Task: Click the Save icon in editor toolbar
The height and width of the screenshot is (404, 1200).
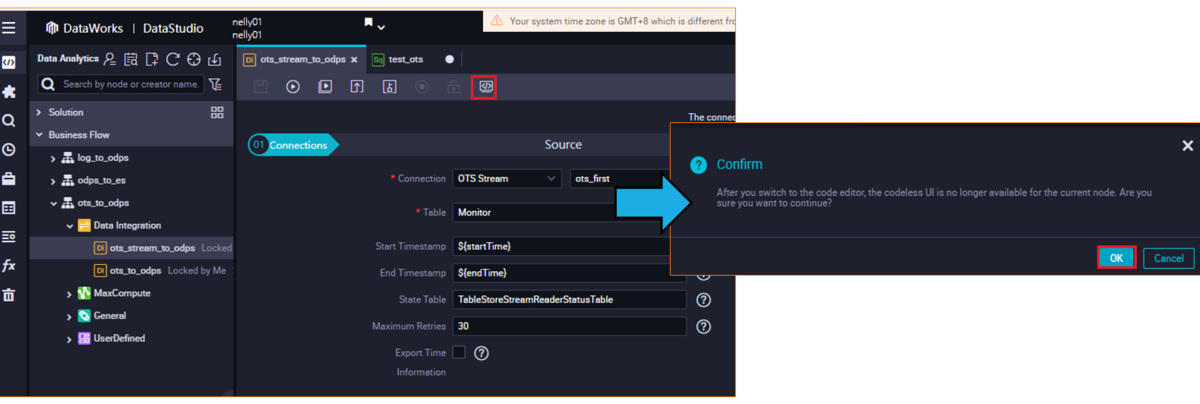Action: pos(261,87)
